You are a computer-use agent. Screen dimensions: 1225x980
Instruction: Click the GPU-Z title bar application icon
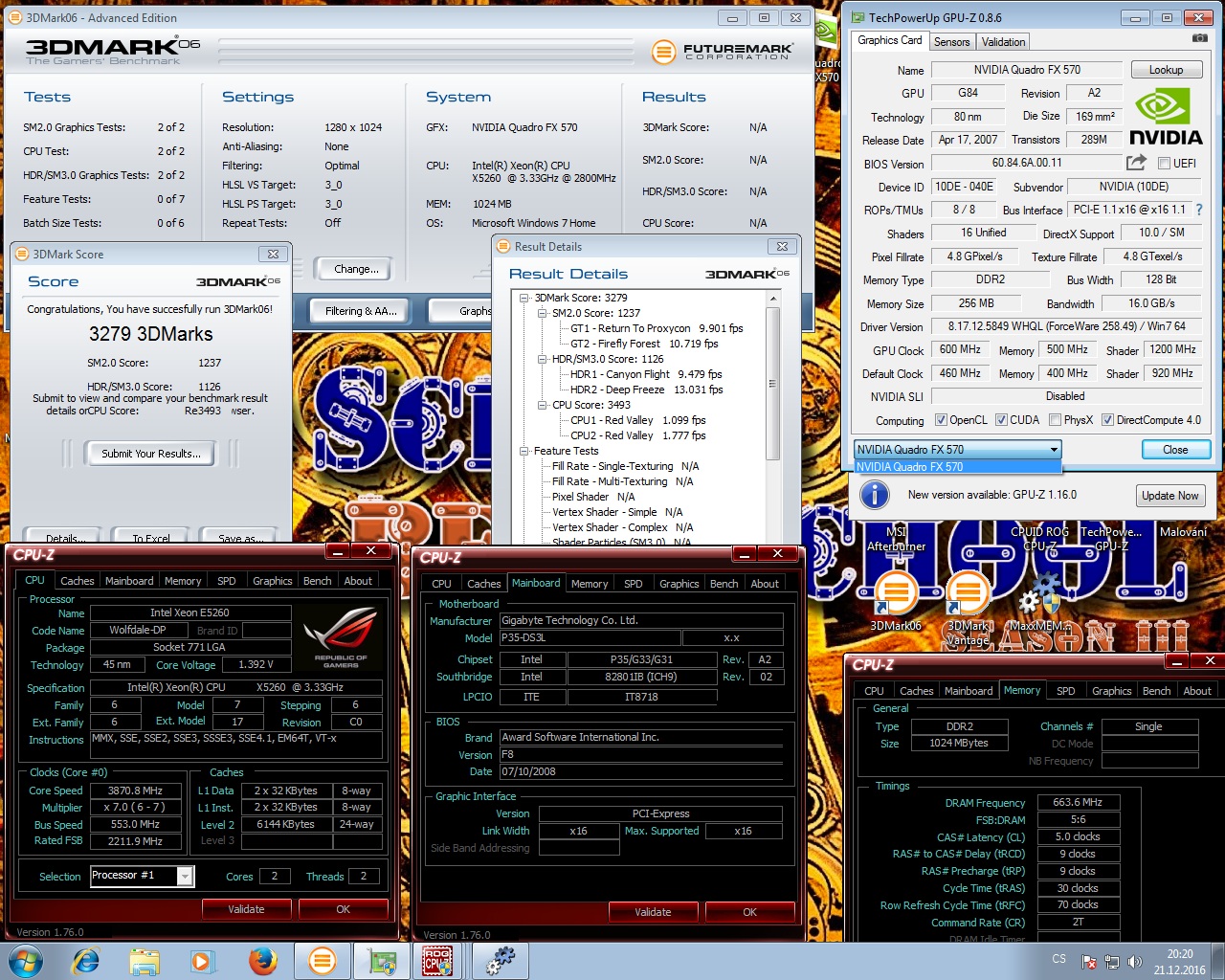coord(857,17)
